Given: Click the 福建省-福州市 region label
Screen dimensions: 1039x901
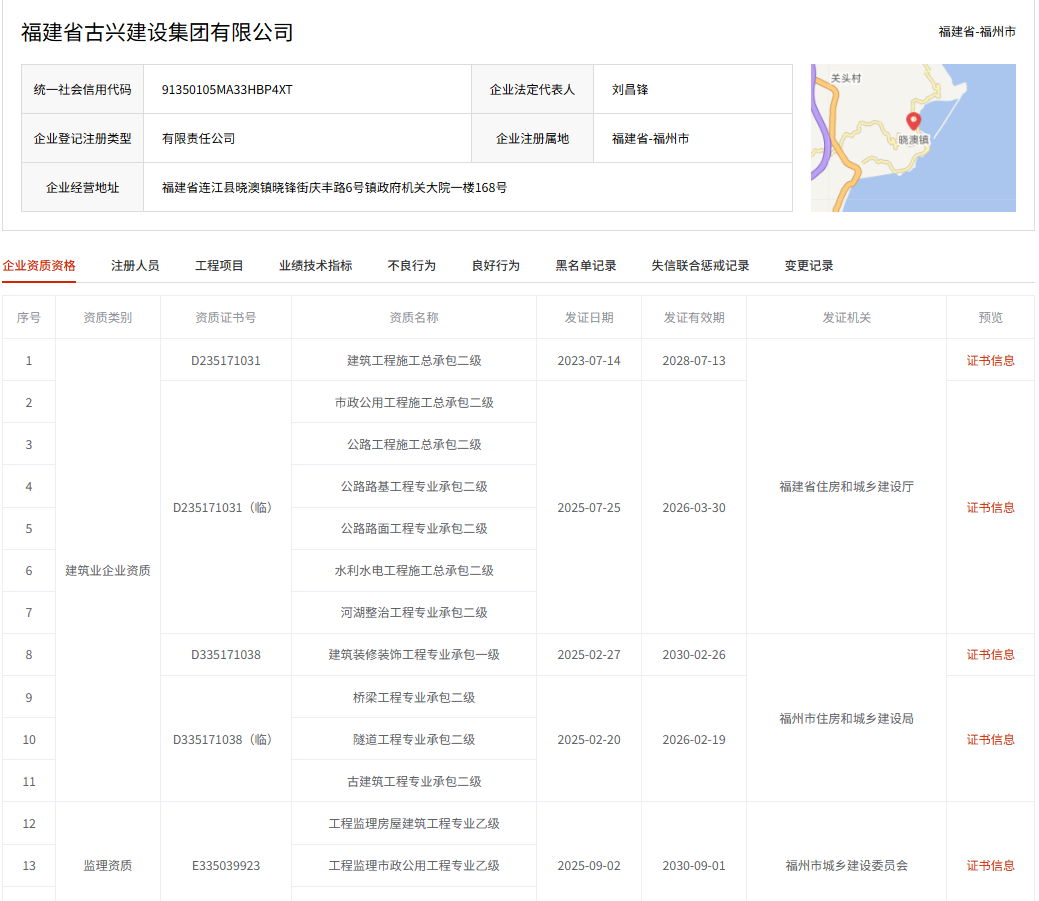Looking at the screenshot, I should point(977,32).
